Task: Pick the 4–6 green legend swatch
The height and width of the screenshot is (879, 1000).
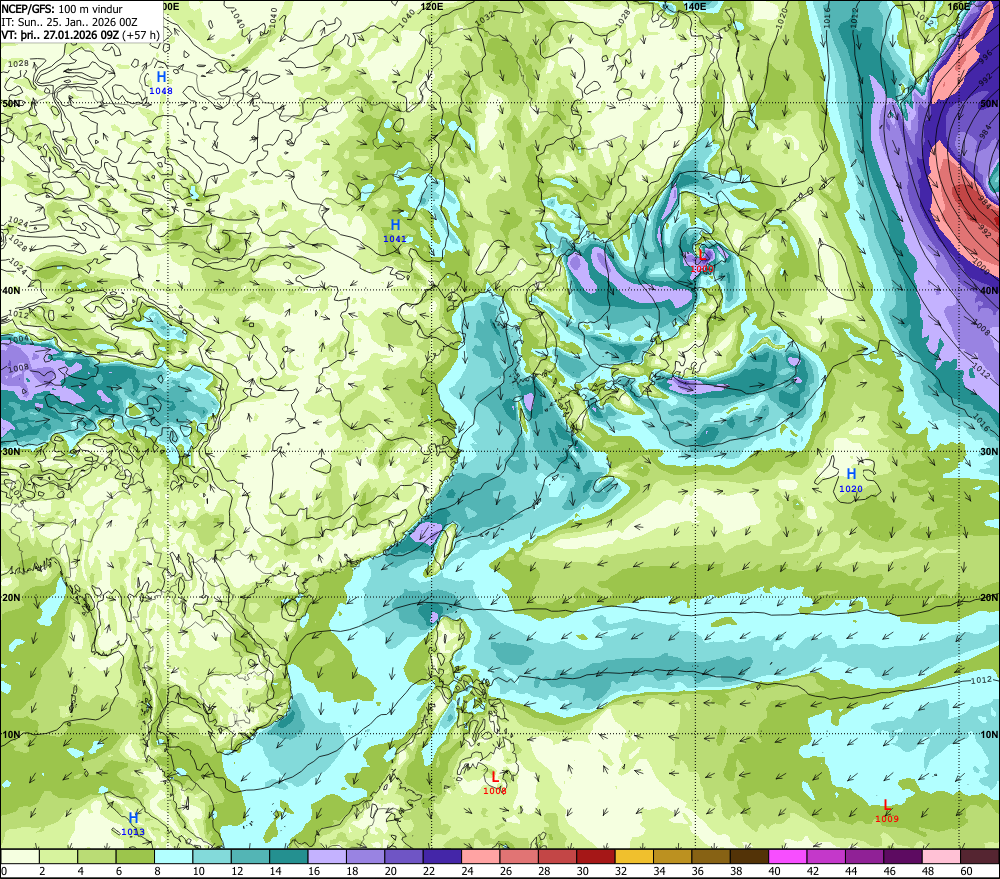Action: pos(97,856)
